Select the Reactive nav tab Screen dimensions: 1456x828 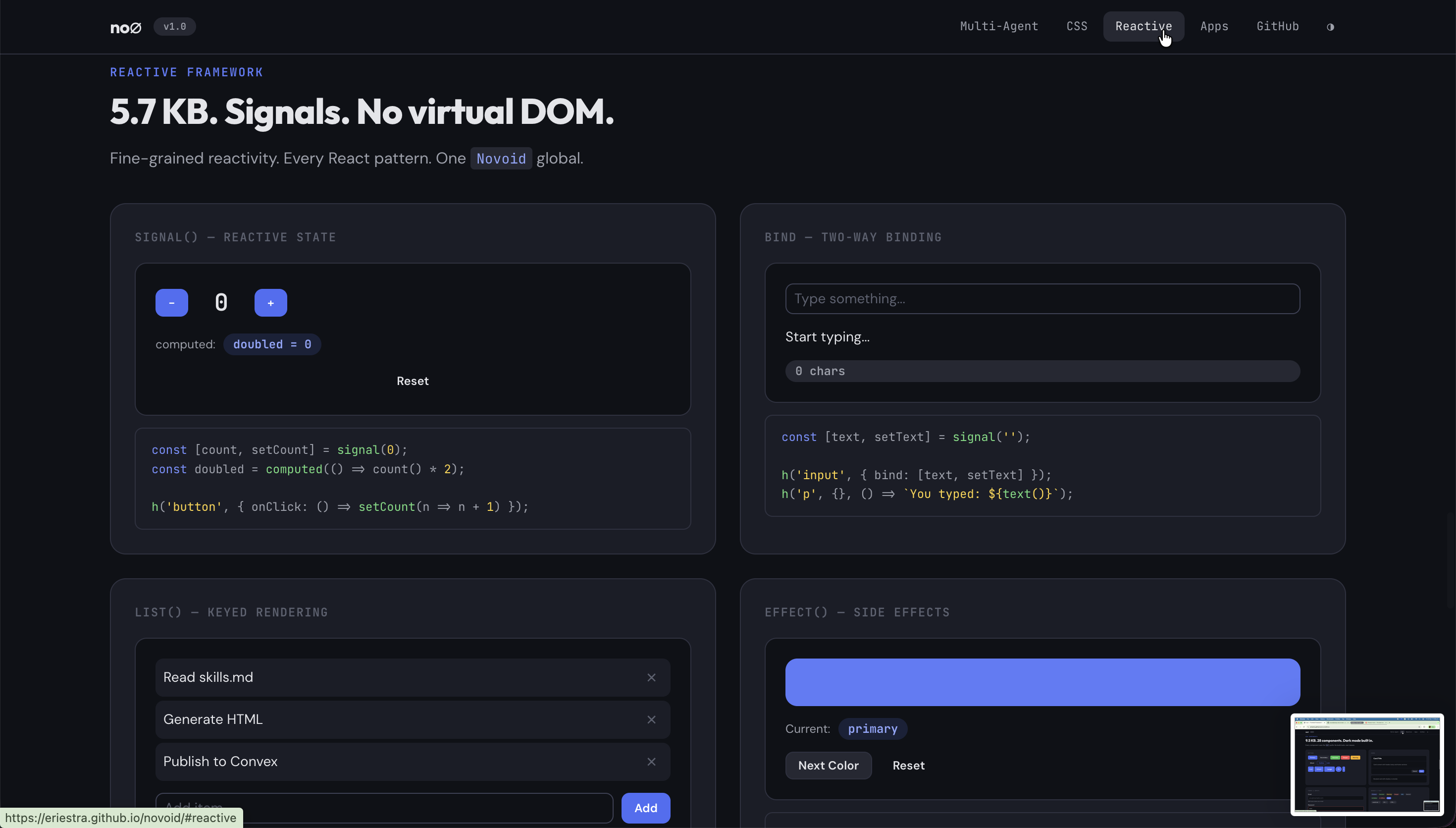[1143, 26]
